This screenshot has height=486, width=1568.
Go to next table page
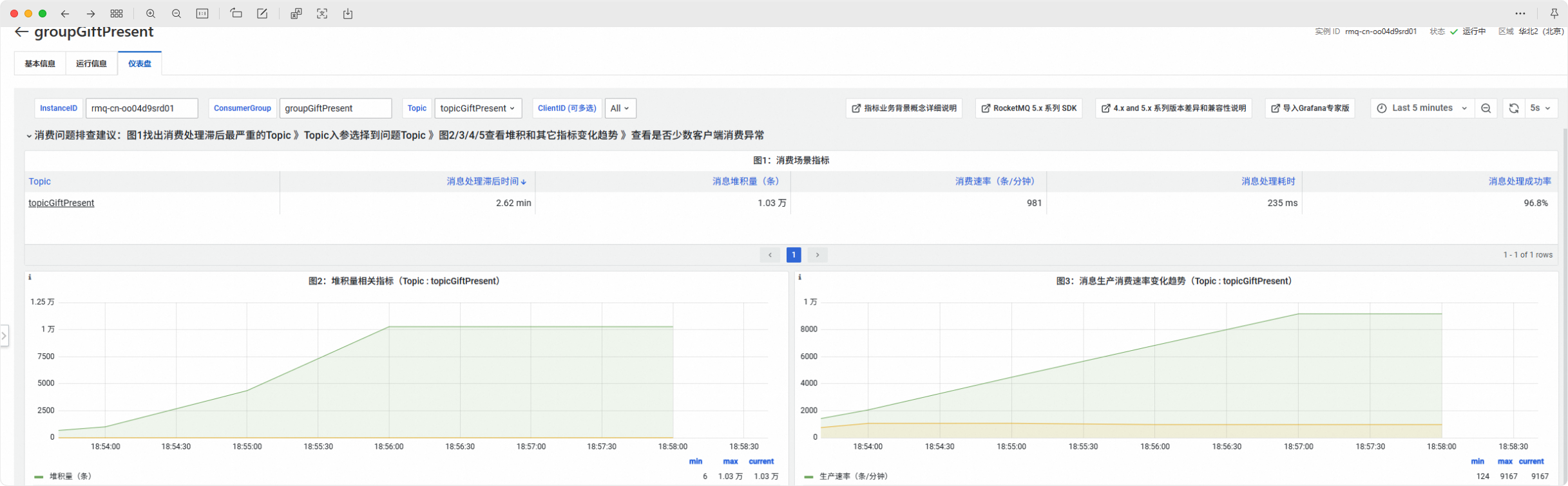817,255
